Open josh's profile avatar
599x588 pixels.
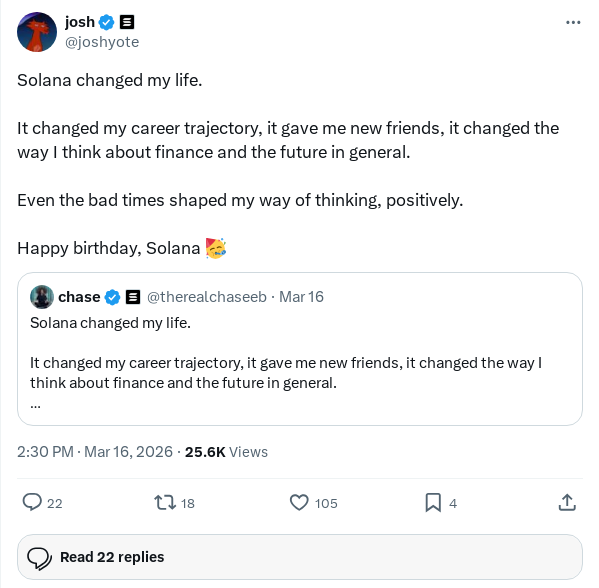pos(37,32)
